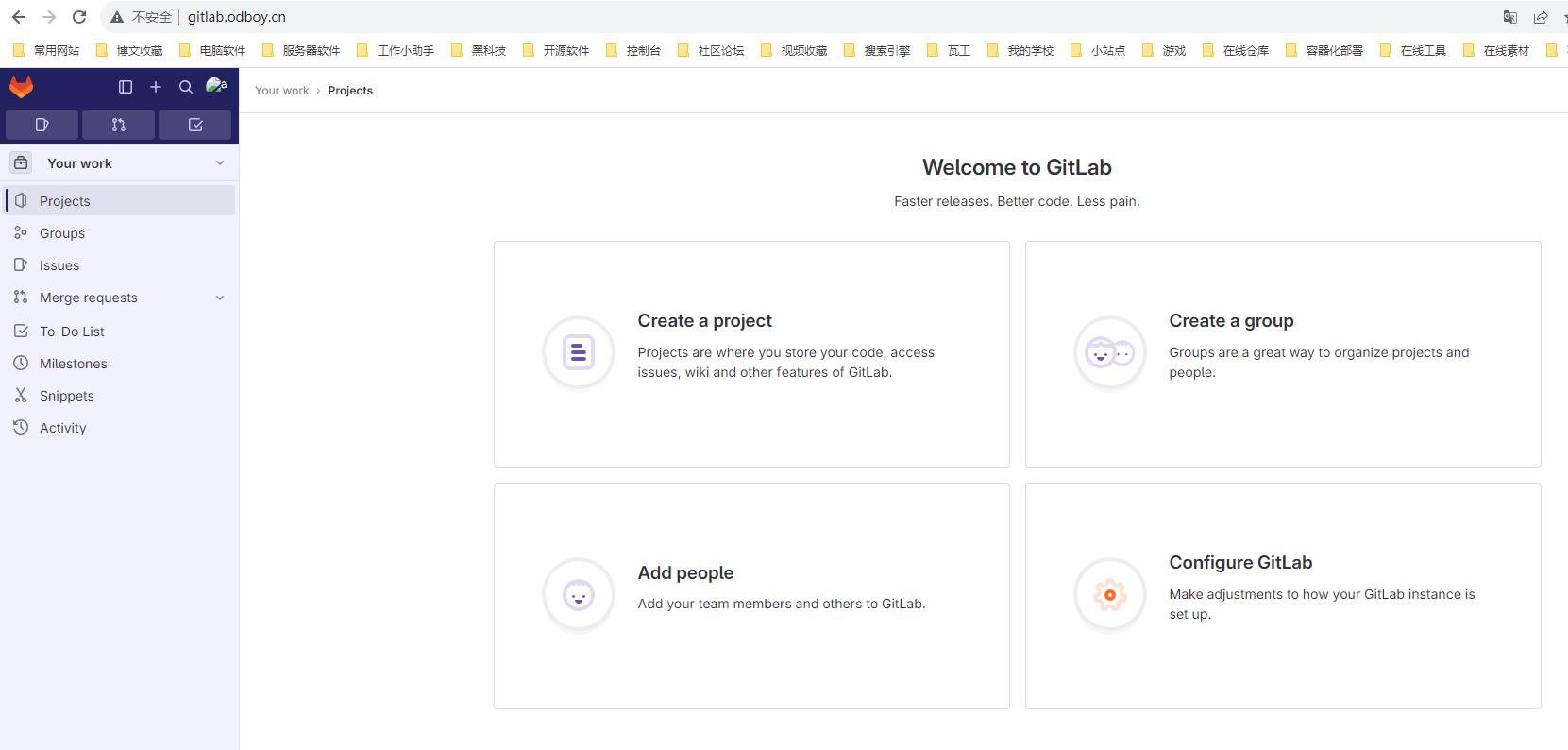This screenshot has height=750, width=1568.
Task: Open assigned issues shortcut icon
Action: [42, 125]
